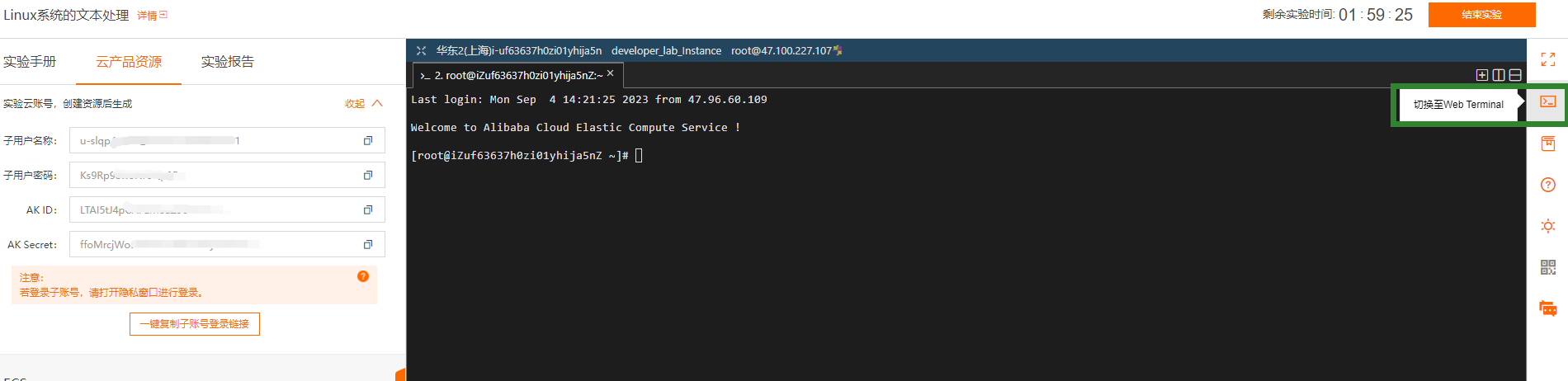The width and height of the screenshot is (1568, 381).
Task: Copy the 子用户名称 value
Action: coord(368,141)
